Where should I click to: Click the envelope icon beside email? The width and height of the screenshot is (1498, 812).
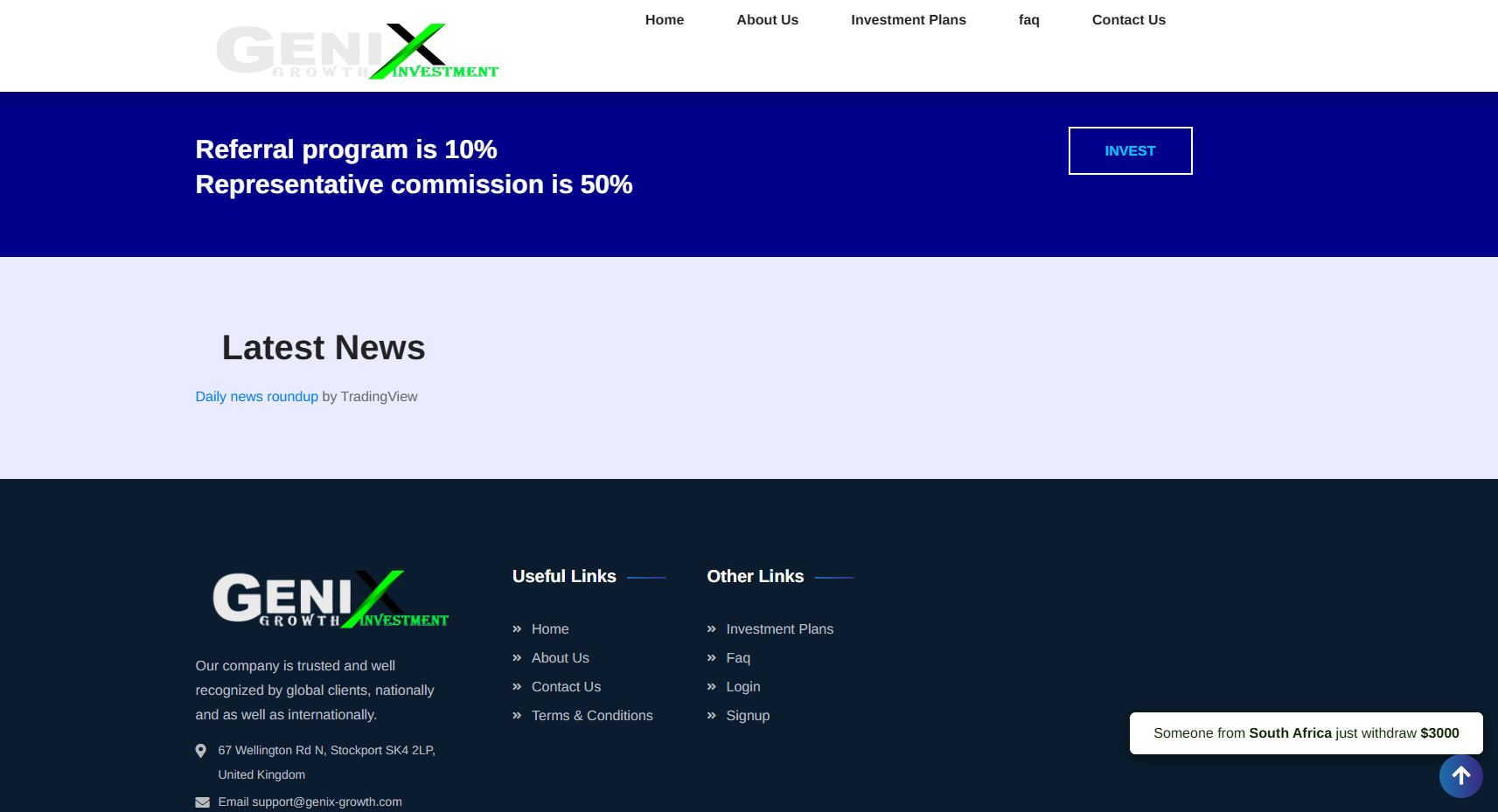[x=202, y=802]
